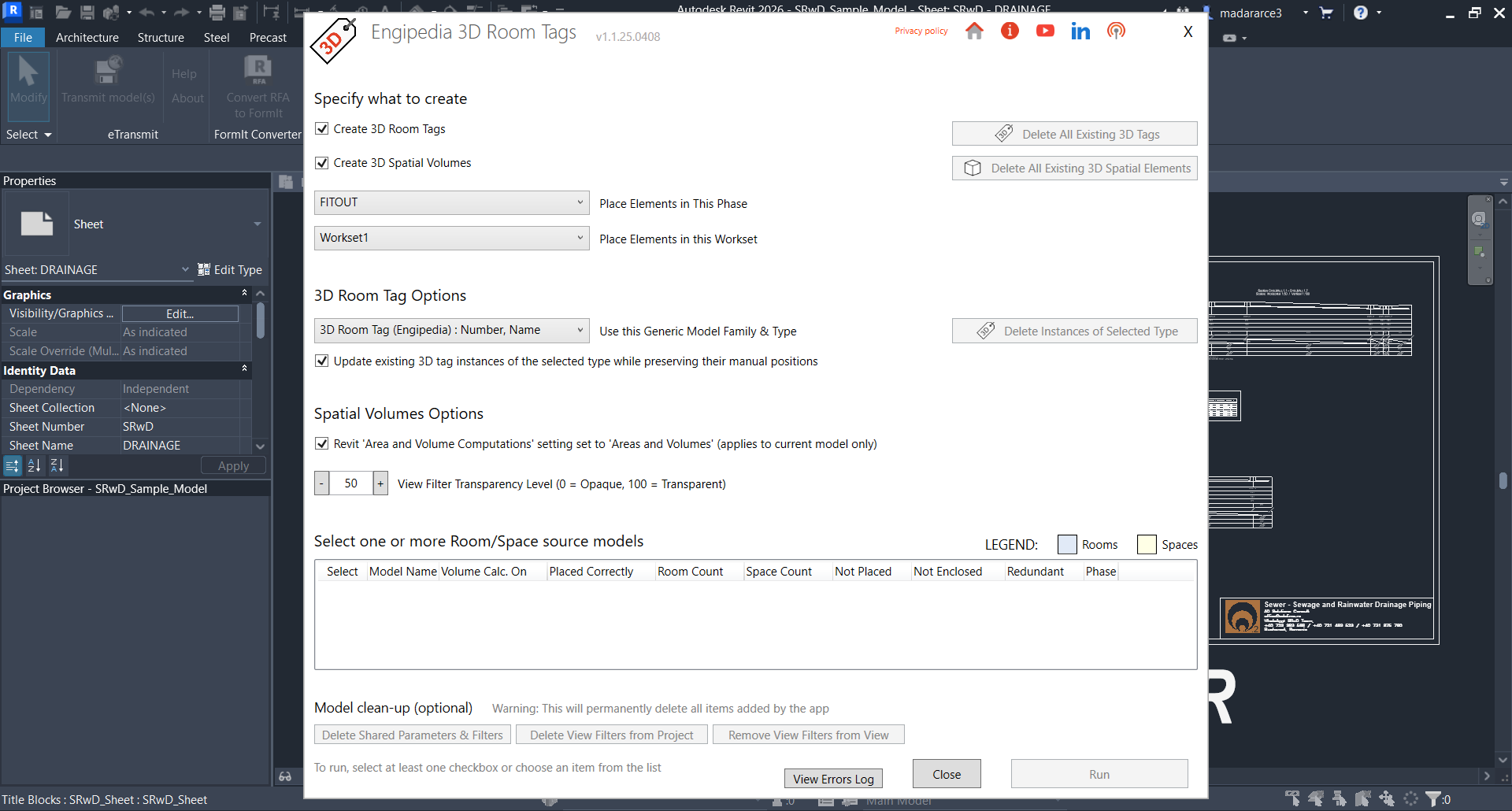
Task: Increase transparency level with plus button
Action: pos(380,483)
